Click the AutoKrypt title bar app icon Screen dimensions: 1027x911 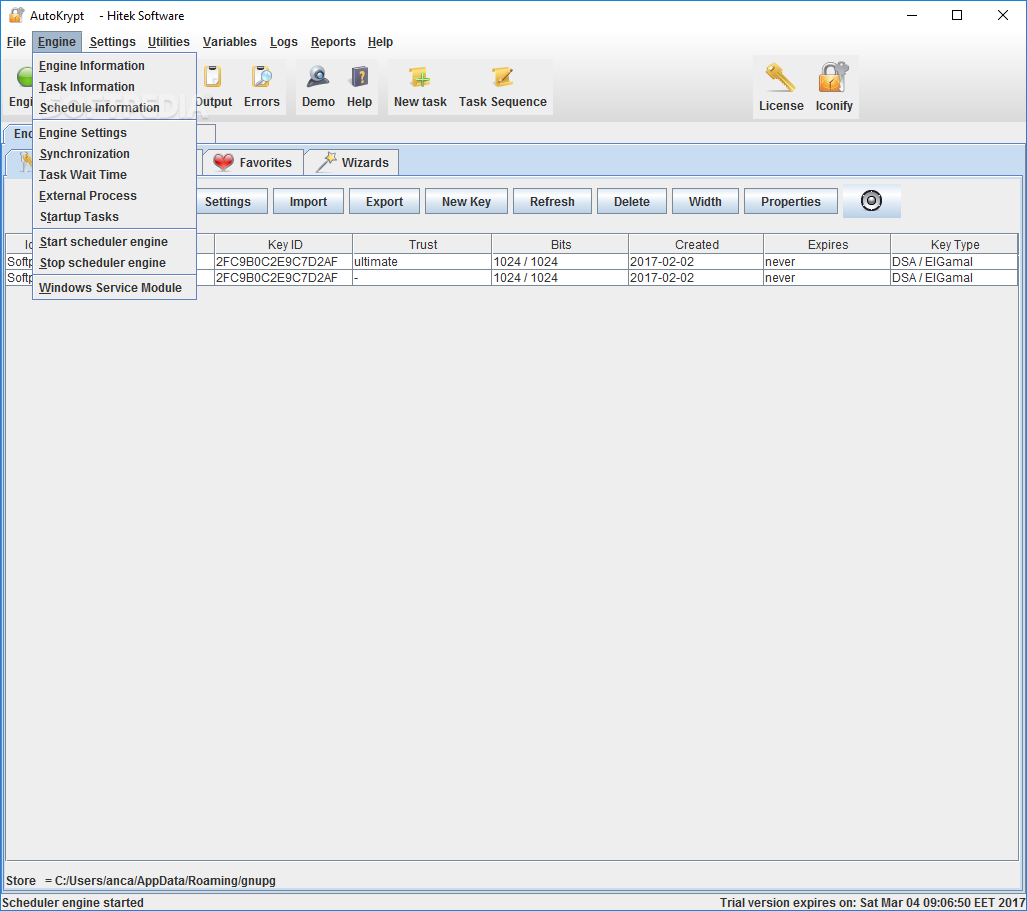pos(16,15)
